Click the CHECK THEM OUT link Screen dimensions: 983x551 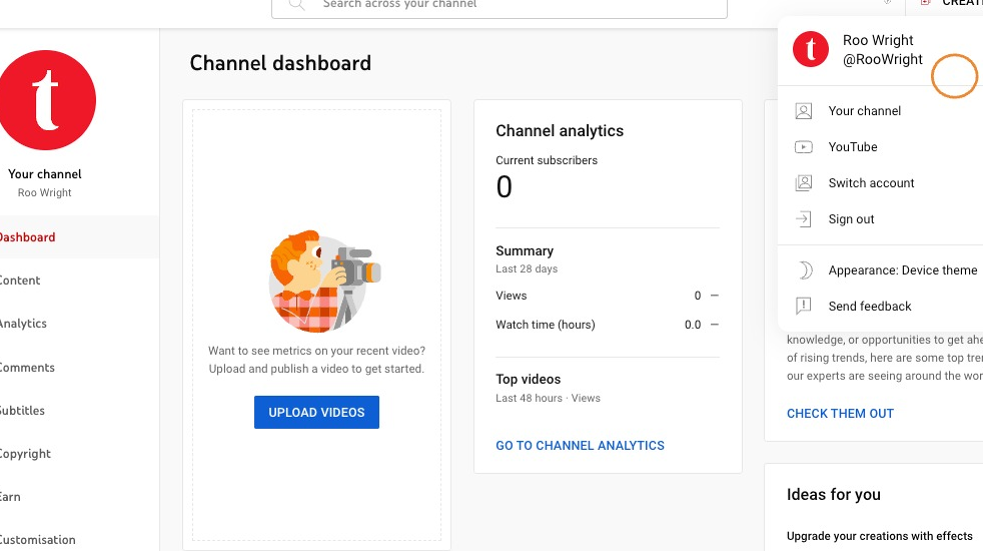coord(840,414)
